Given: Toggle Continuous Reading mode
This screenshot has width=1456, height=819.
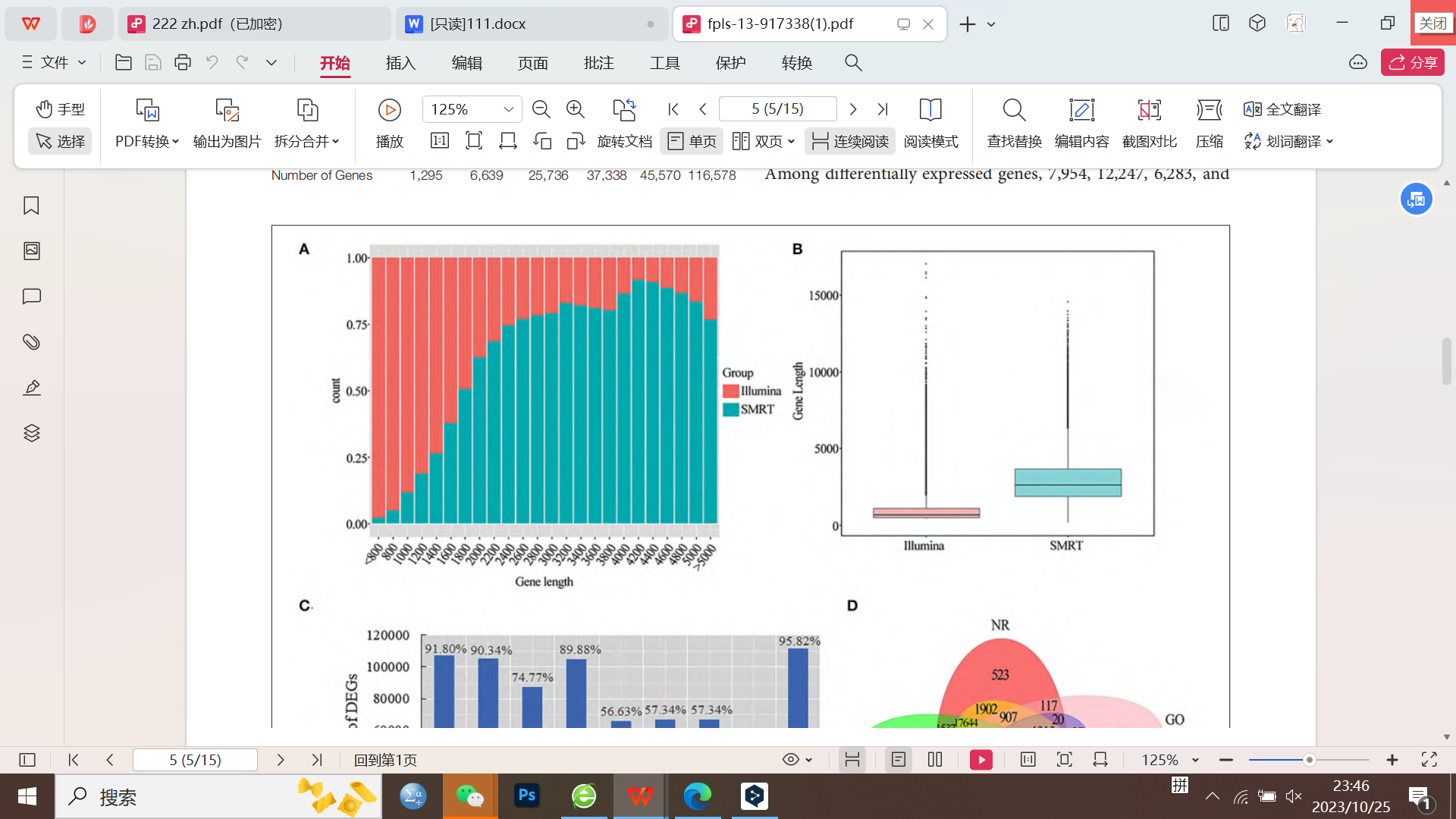Looking at the screenshot, I should pos(850,141).
